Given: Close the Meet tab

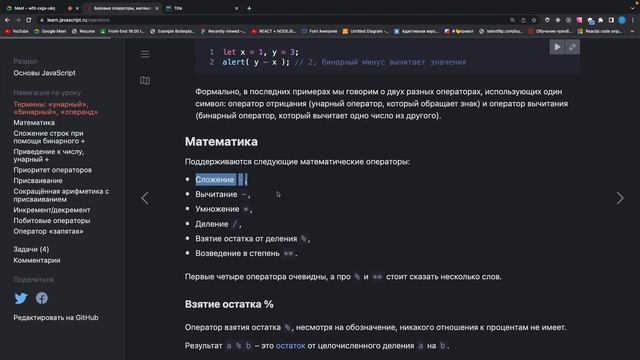Looking at the screenshot, I should point(77,8).
